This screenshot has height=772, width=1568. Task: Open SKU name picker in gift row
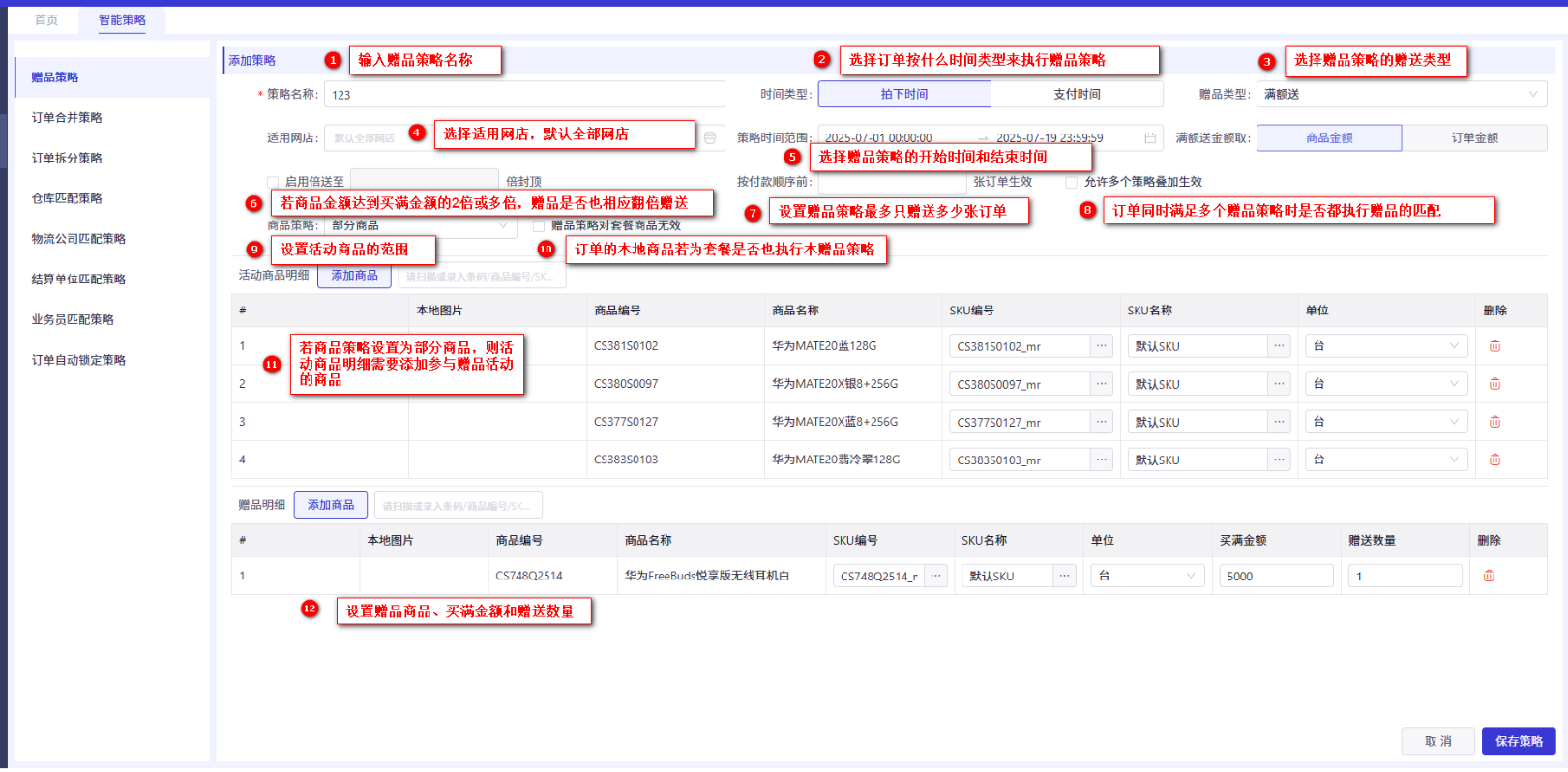coord(1065,576)
